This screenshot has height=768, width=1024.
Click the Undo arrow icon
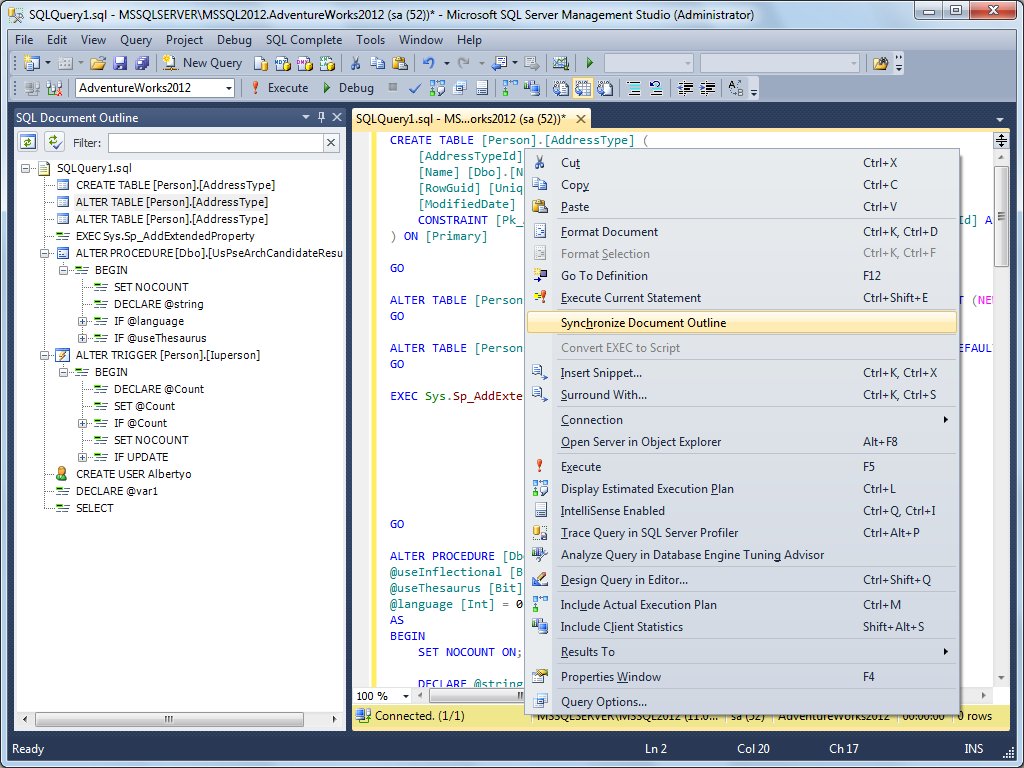(x=429, y=63)
